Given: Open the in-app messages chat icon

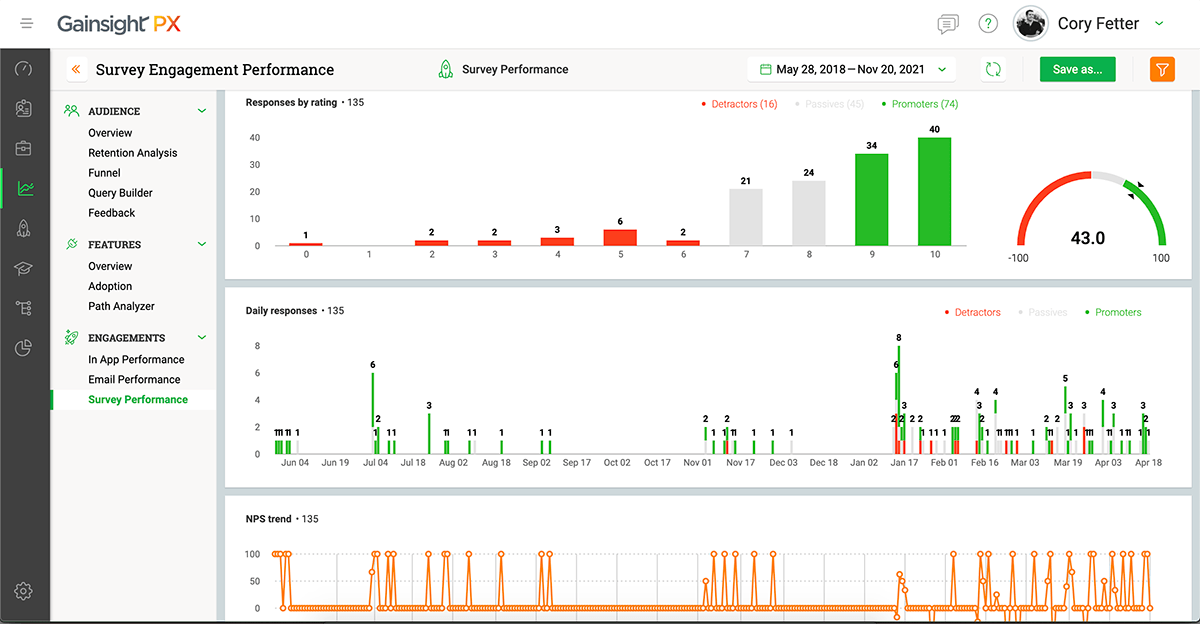Looking at the screenshot, I should tap(948, 23).
